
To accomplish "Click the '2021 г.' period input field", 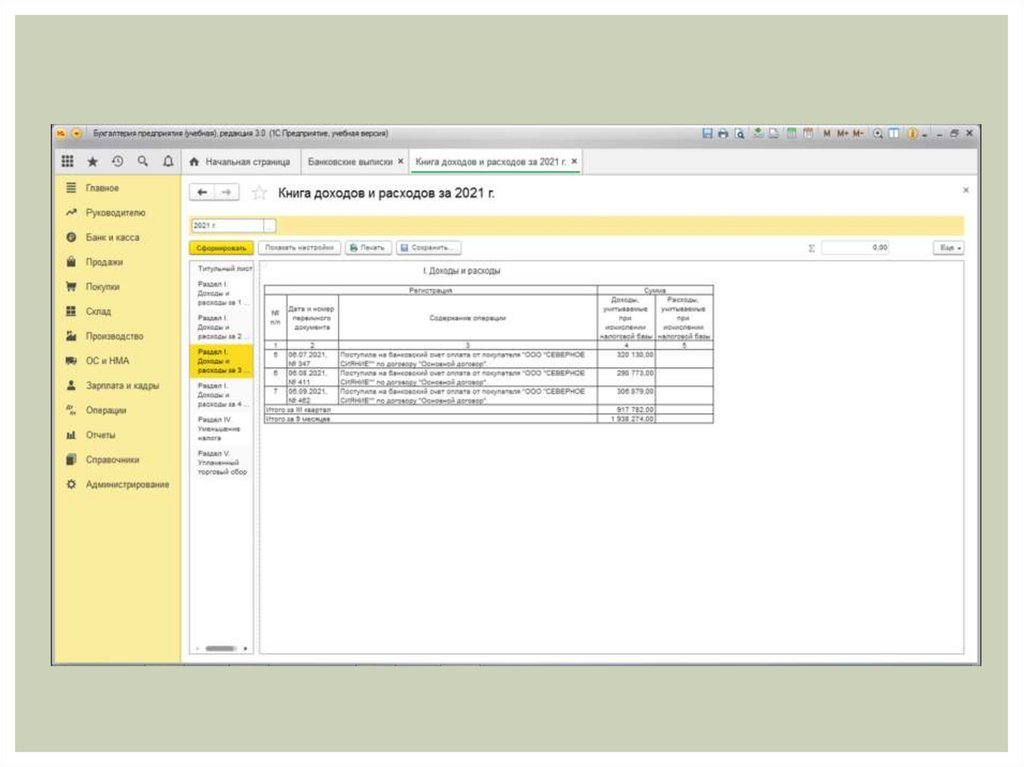I will pos(226,226).
